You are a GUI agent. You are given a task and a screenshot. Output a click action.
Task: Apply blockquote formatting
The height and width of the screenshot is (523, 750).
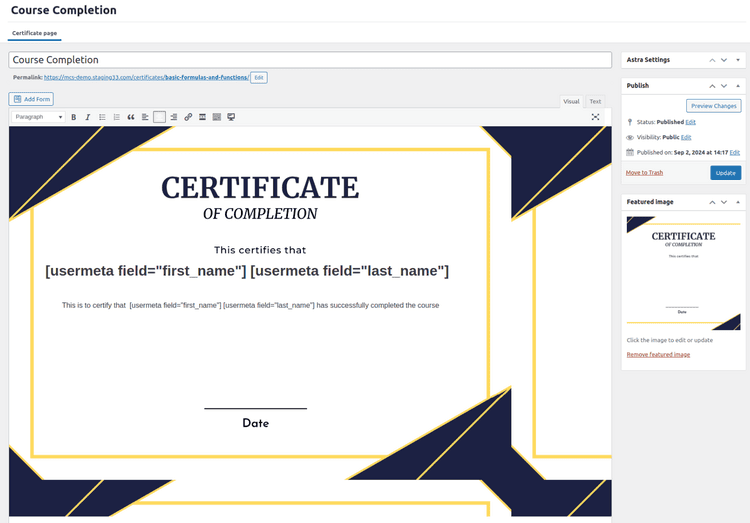click(131, 117)
